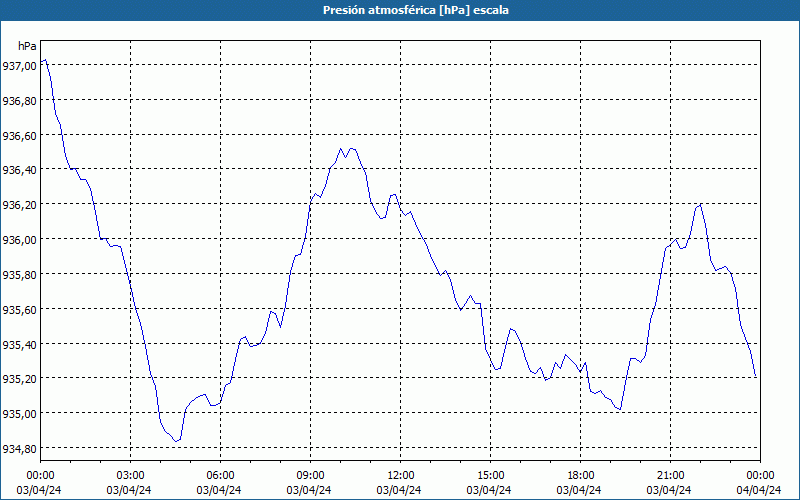Select the 936,20 pressure axis label
This screenshot has height=500, width=800.
click(19, 205)
